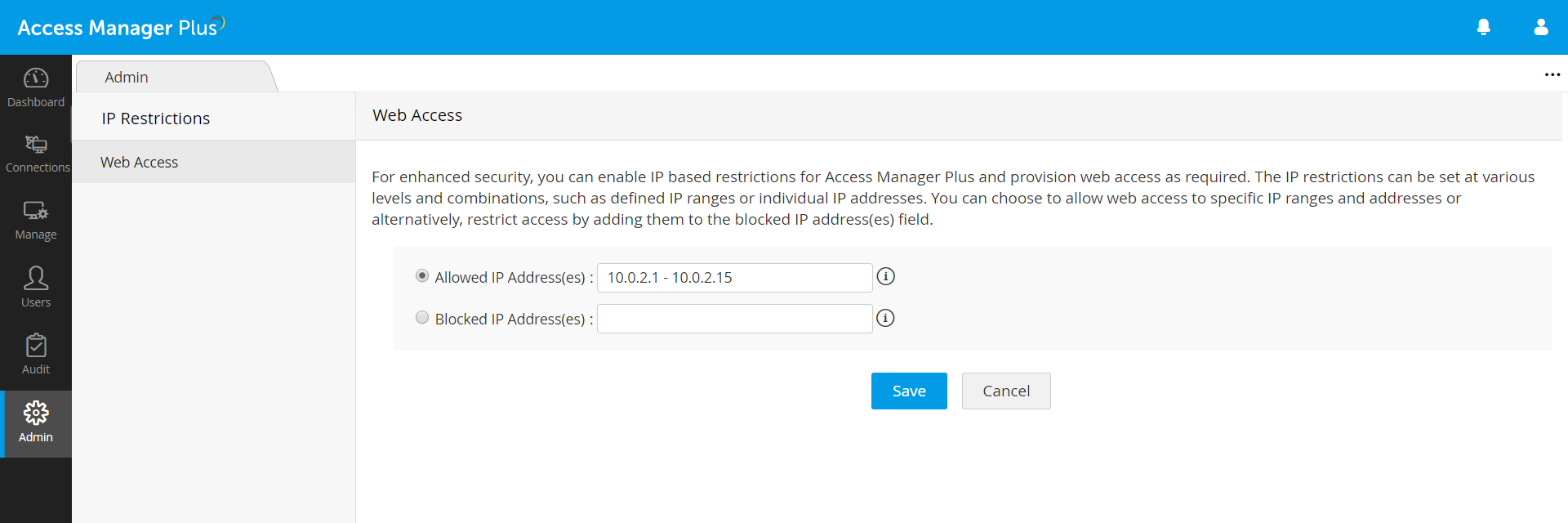Click the Blocked IP Address(es) text field
Viewport: 1568px width, 523px height.
[x=734, y=319]
